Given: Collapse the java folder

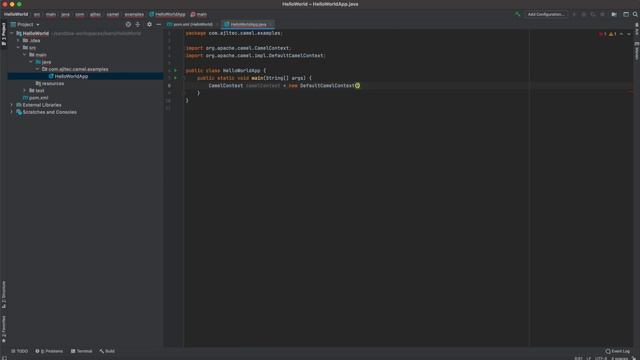Looking at the screenshot, I should point(31,62).
